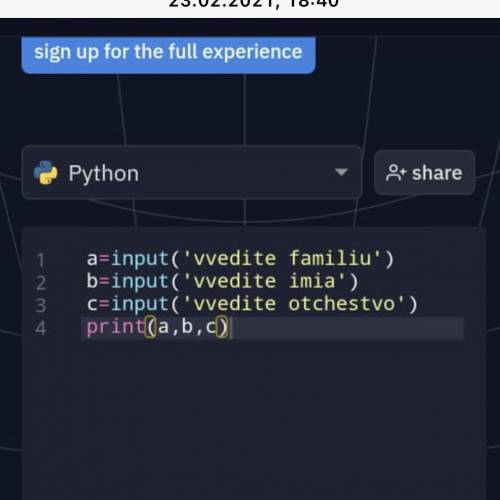Place cursor in 'vvedite otchestvo' string

(294, 304)
